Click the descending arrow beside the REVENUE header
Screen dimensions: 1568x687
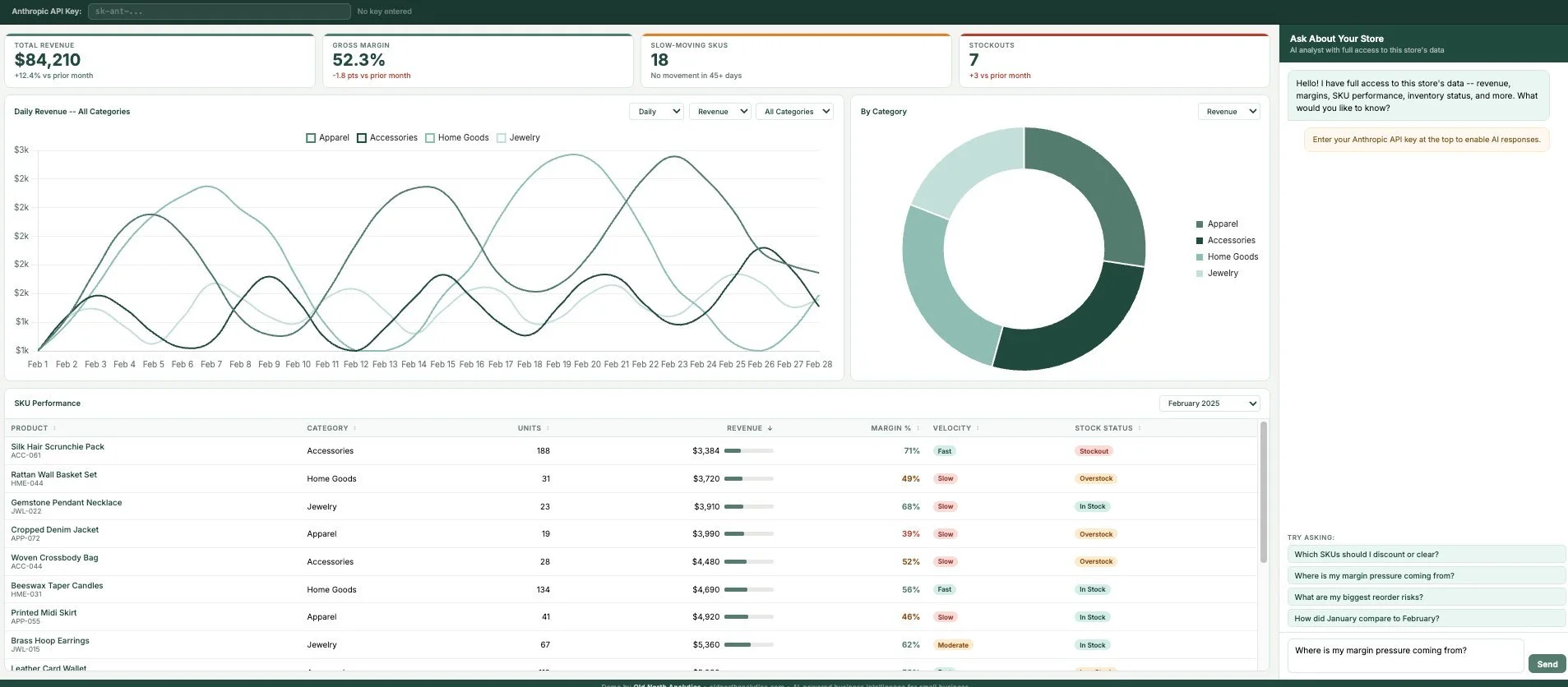click(770, 428)
